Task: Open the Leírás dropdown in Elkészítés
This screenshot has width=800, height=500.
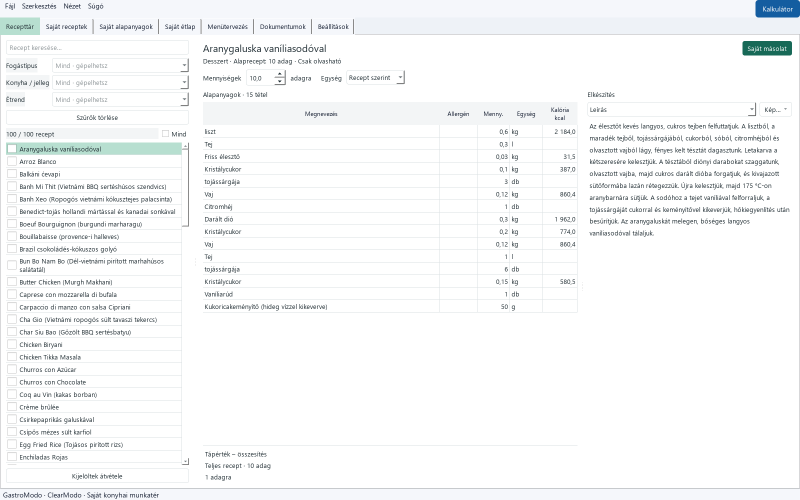Action: tap(671, 109)
